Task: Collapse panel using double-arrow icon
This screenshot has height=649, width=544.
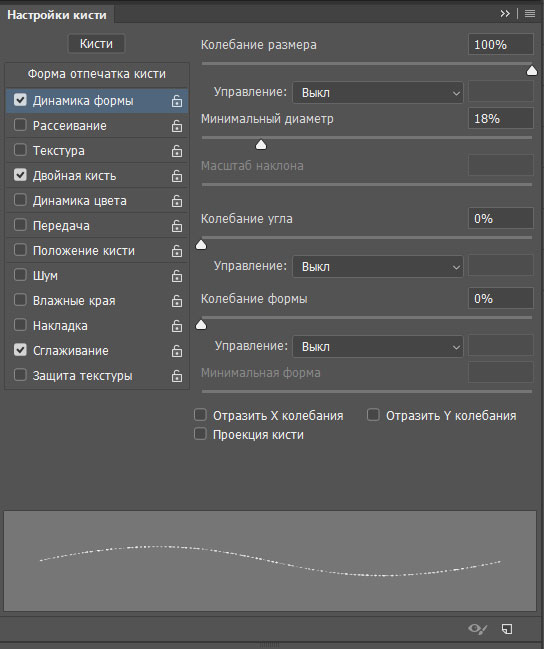Action: [x=505, y=14]
